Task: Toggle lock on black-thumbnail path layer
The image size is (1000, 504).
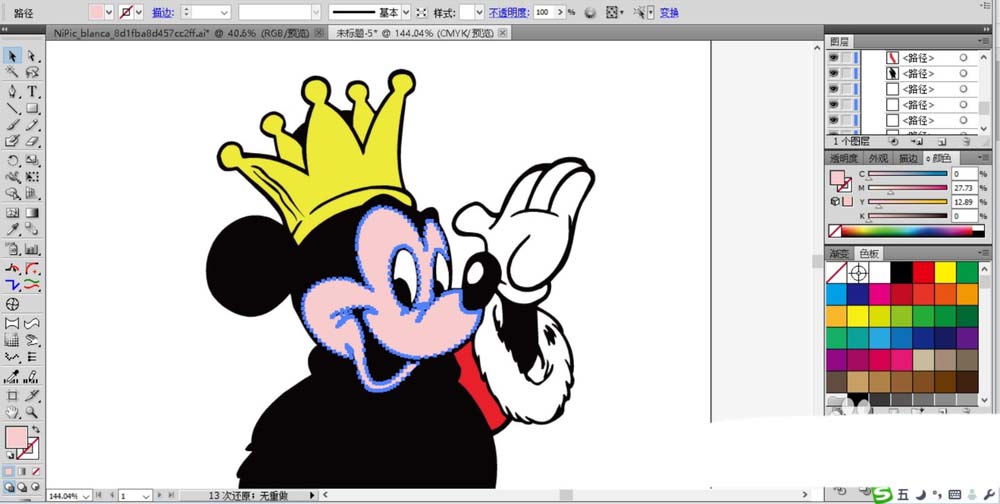Action: coord(846,73)
